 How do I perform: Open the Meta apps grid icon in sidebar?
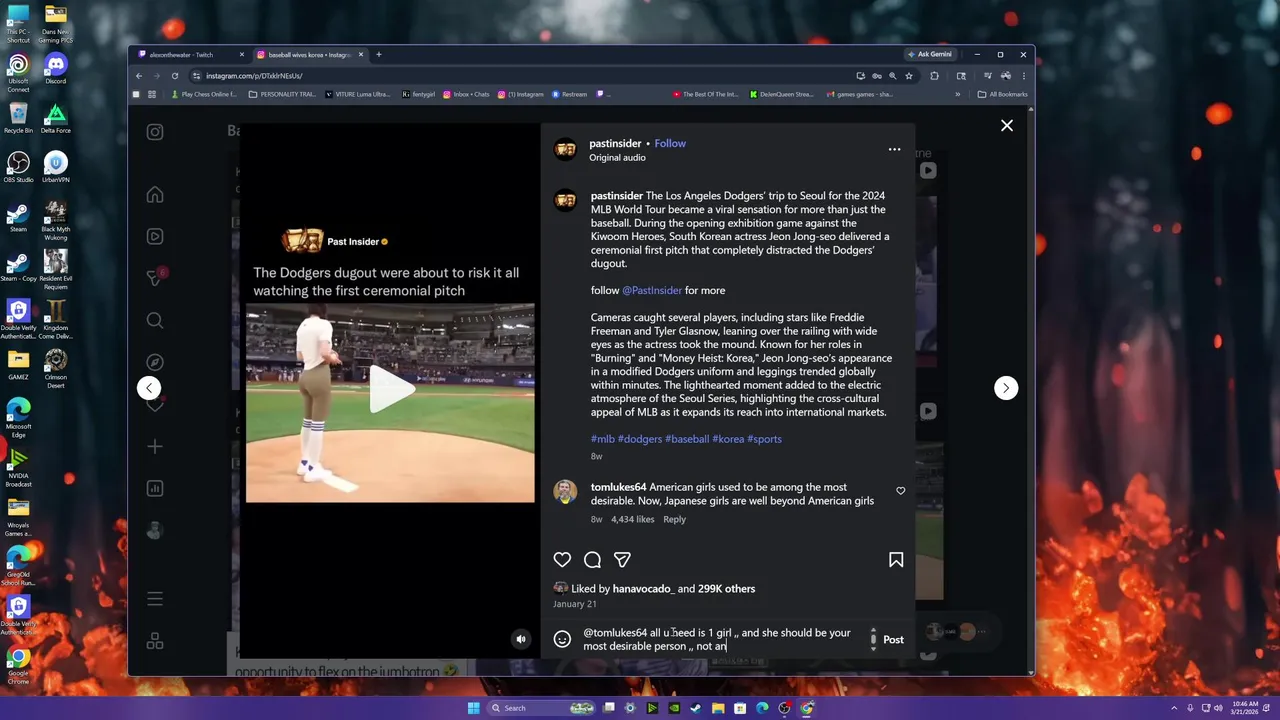(155, 641)
